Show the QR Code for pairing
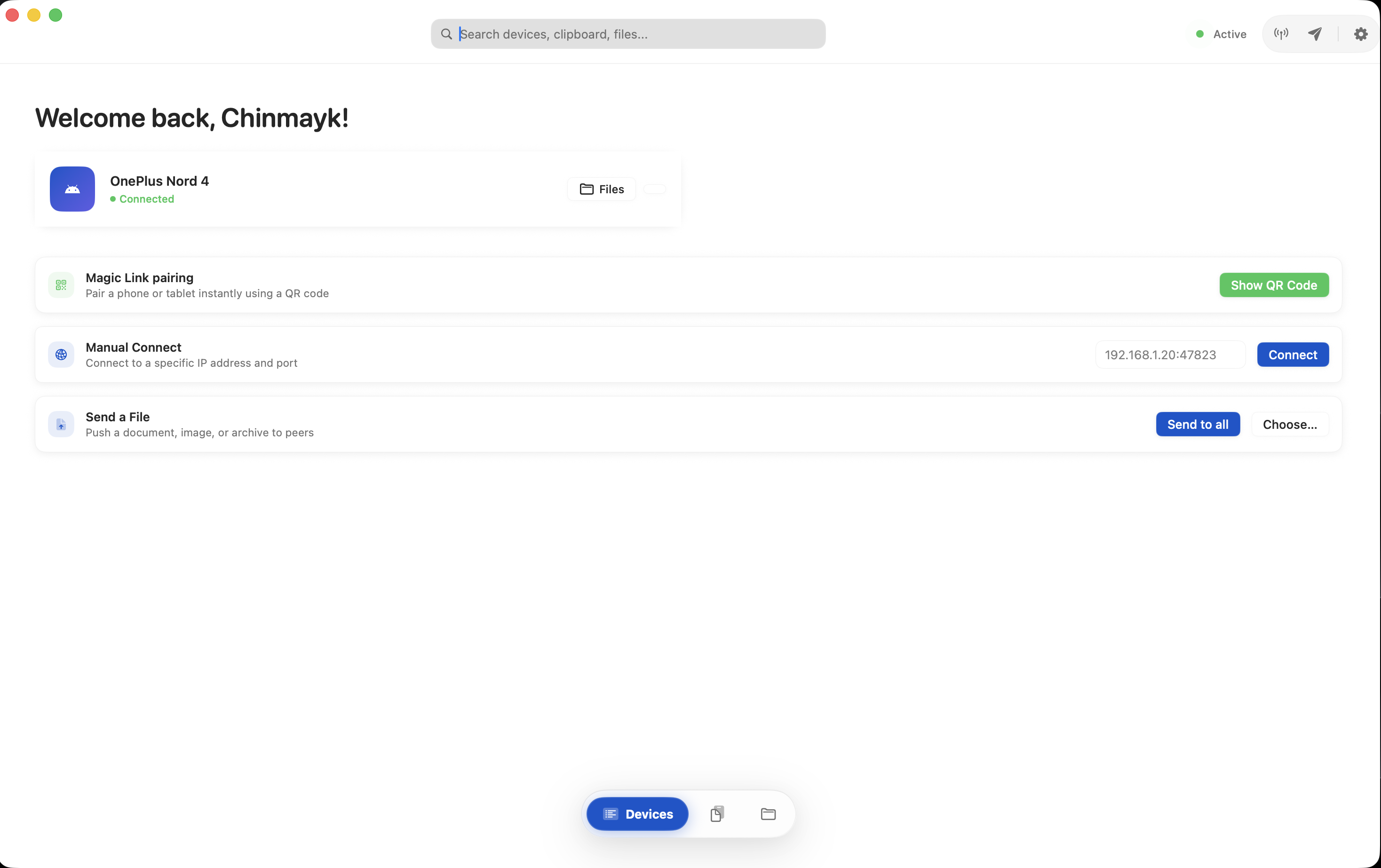 point(1274,285)
